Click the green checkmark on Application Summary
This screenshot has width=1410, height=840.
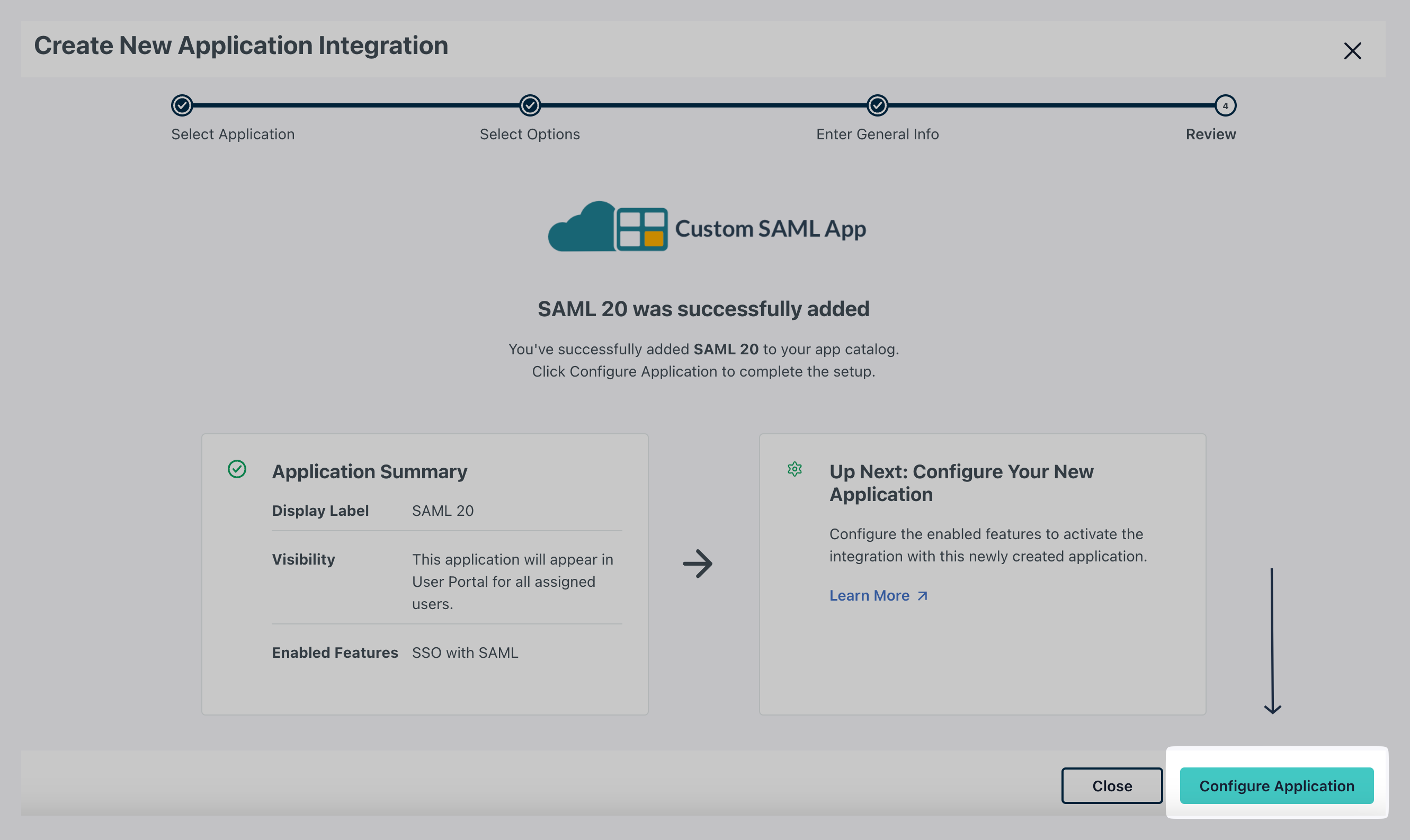pyautogui.click(x=237, y=469)
